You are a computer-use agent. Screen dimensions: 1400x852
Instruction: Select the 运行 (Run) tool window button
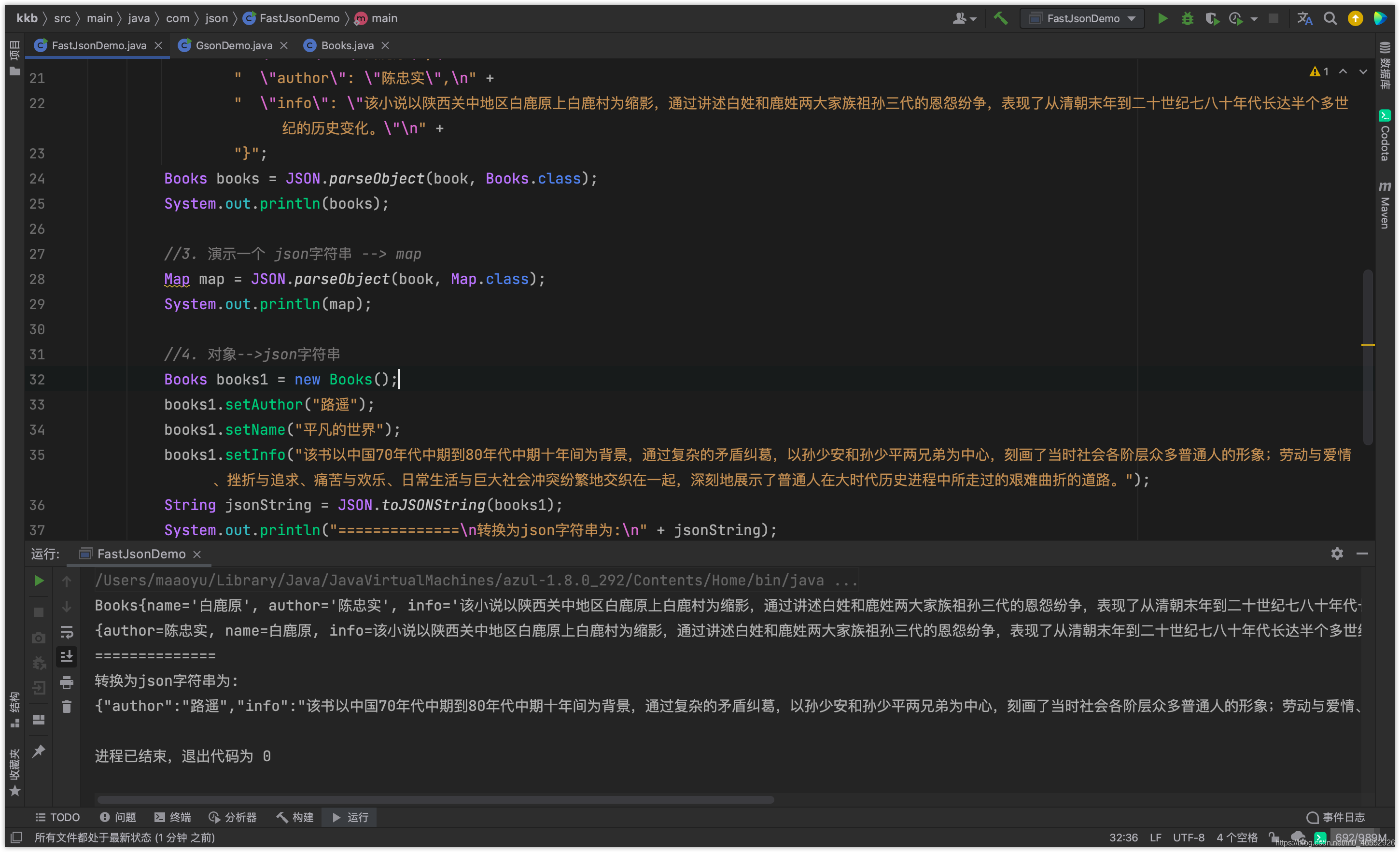(350, 817)
